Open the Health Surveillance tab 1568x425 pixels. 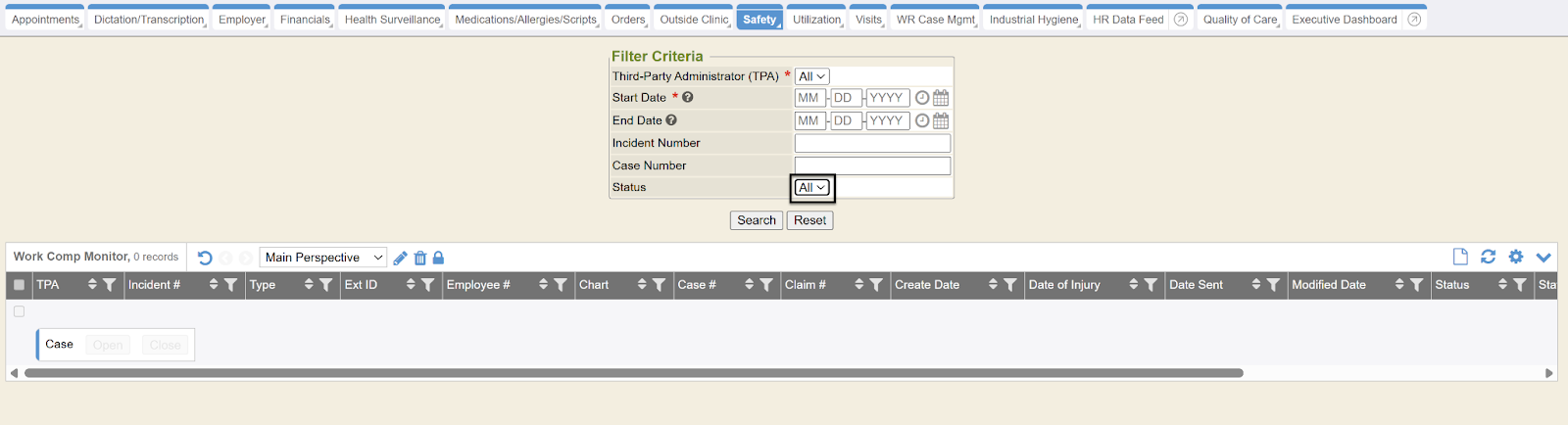click(x=392, y=20)
